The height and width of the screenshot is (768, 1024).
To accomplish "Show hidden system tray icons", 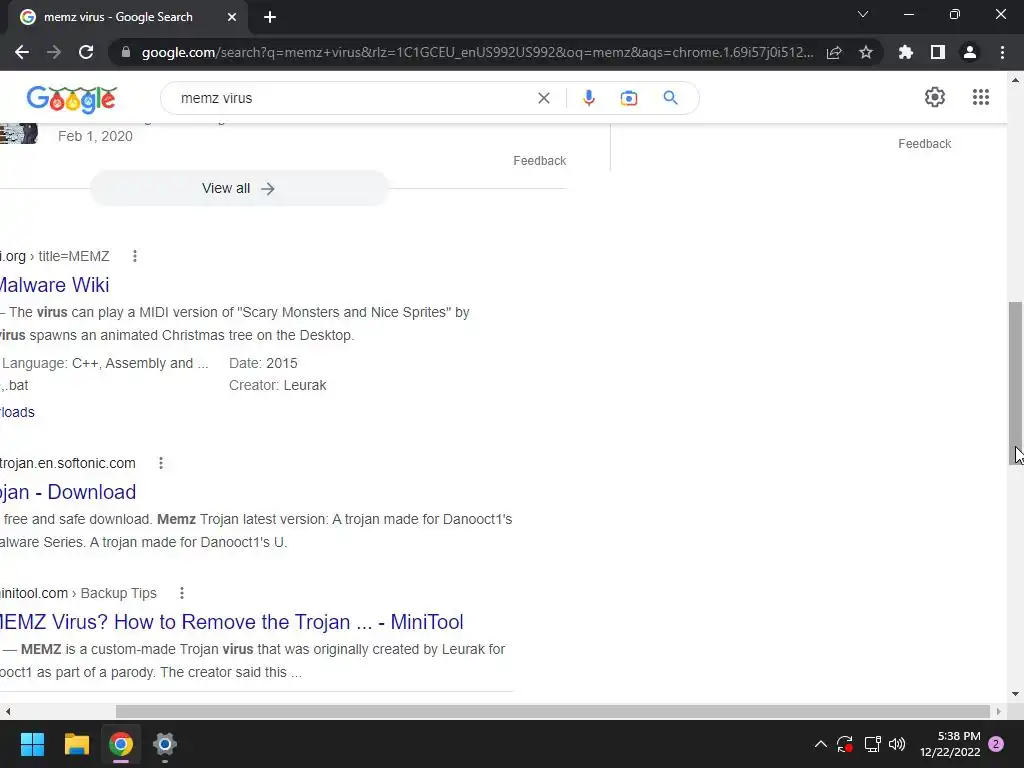I will point(821,744).
